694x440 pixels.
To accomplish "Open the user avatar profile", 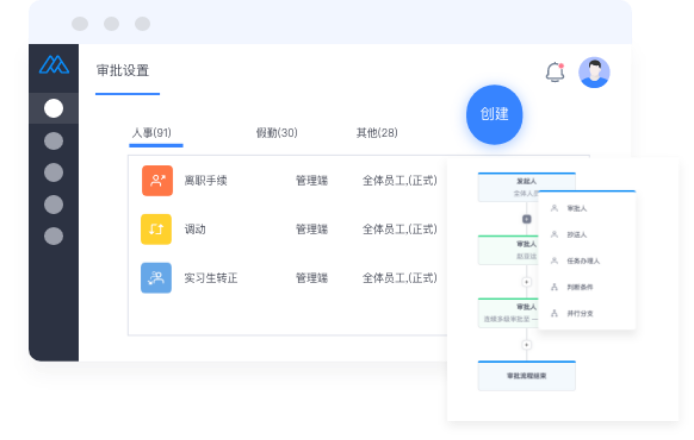I will pos(594,72).
